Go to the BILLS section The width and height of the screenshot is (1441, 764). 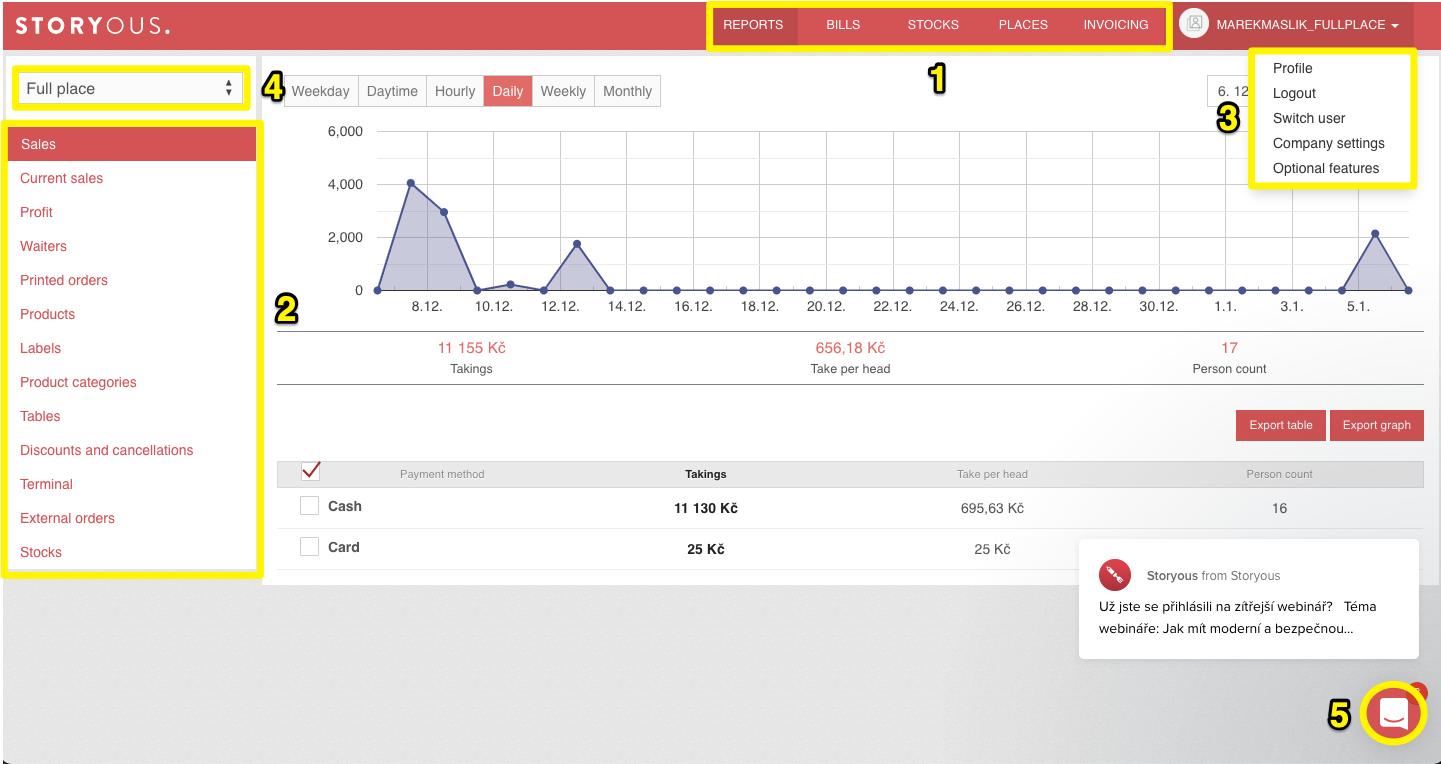843,25
